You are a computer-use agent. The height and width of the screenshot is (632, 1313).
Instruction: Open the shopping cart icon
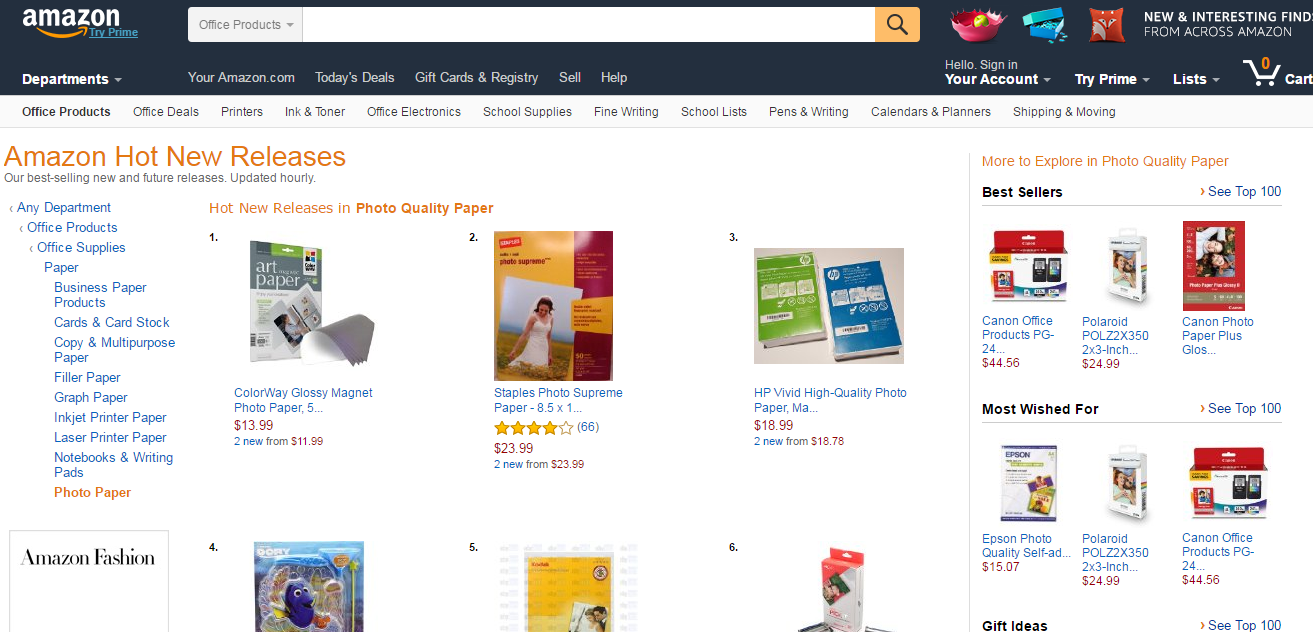pyautogui.click(x=1263, y=72)
